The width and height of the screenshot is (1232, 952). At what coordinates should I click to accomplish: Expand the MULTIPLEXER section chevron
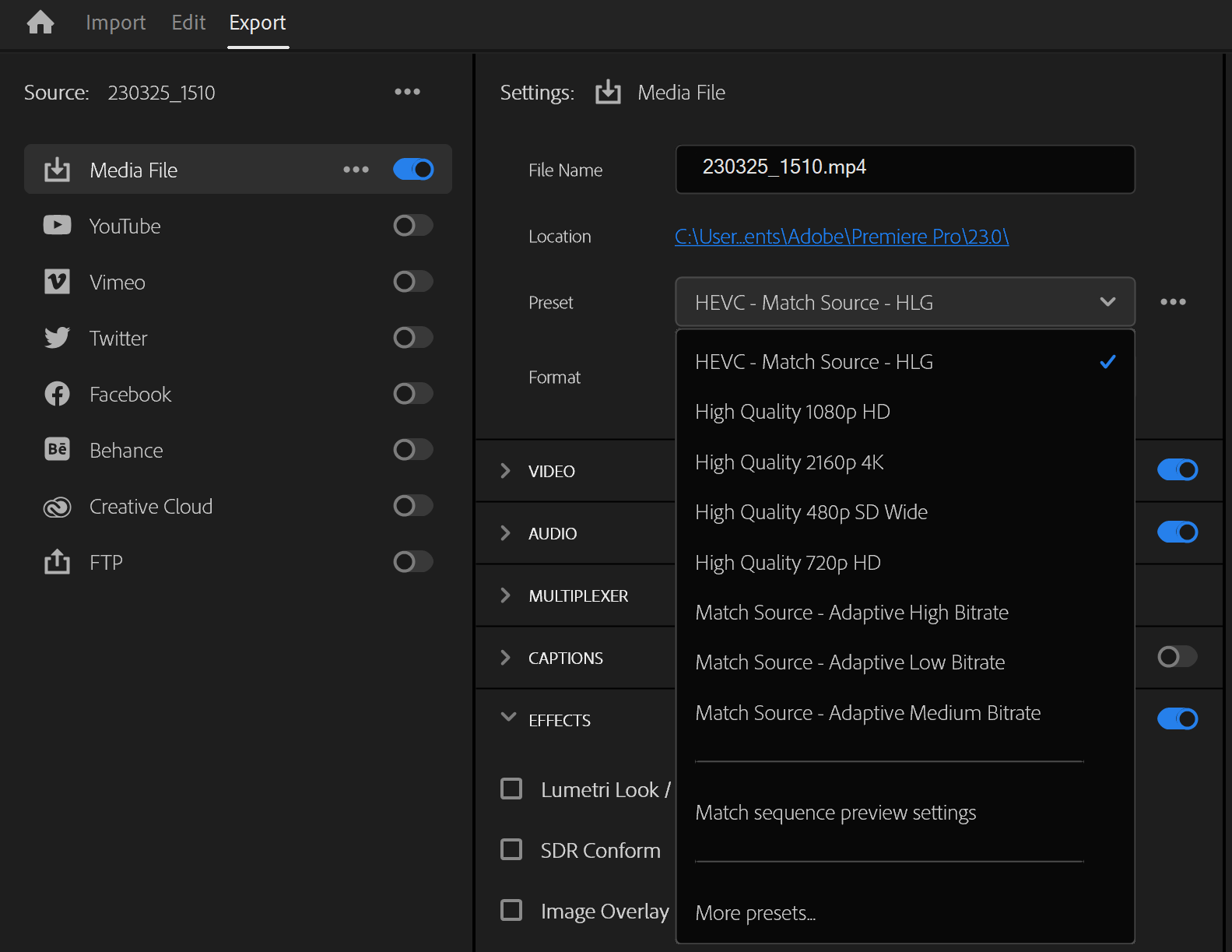click(506, 595)
